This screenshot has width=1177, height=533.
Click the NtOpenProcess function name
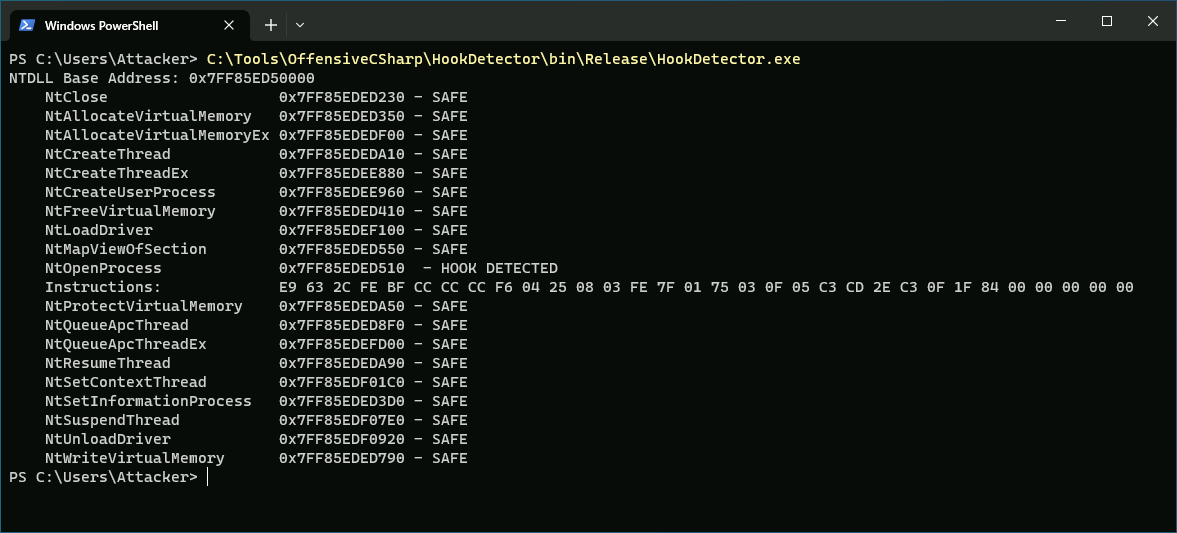click(x=103, y=268)
